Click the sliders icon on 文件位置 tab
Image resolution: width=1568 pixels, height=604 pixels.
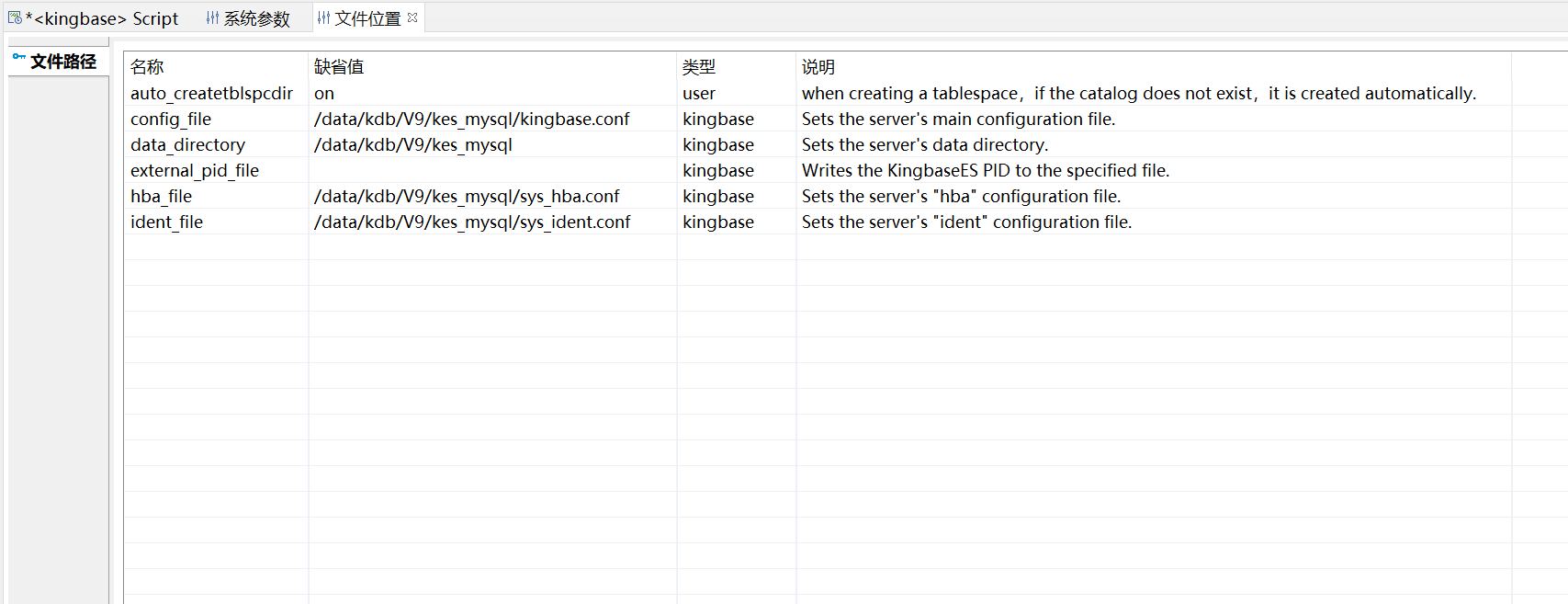pos(323,18)
